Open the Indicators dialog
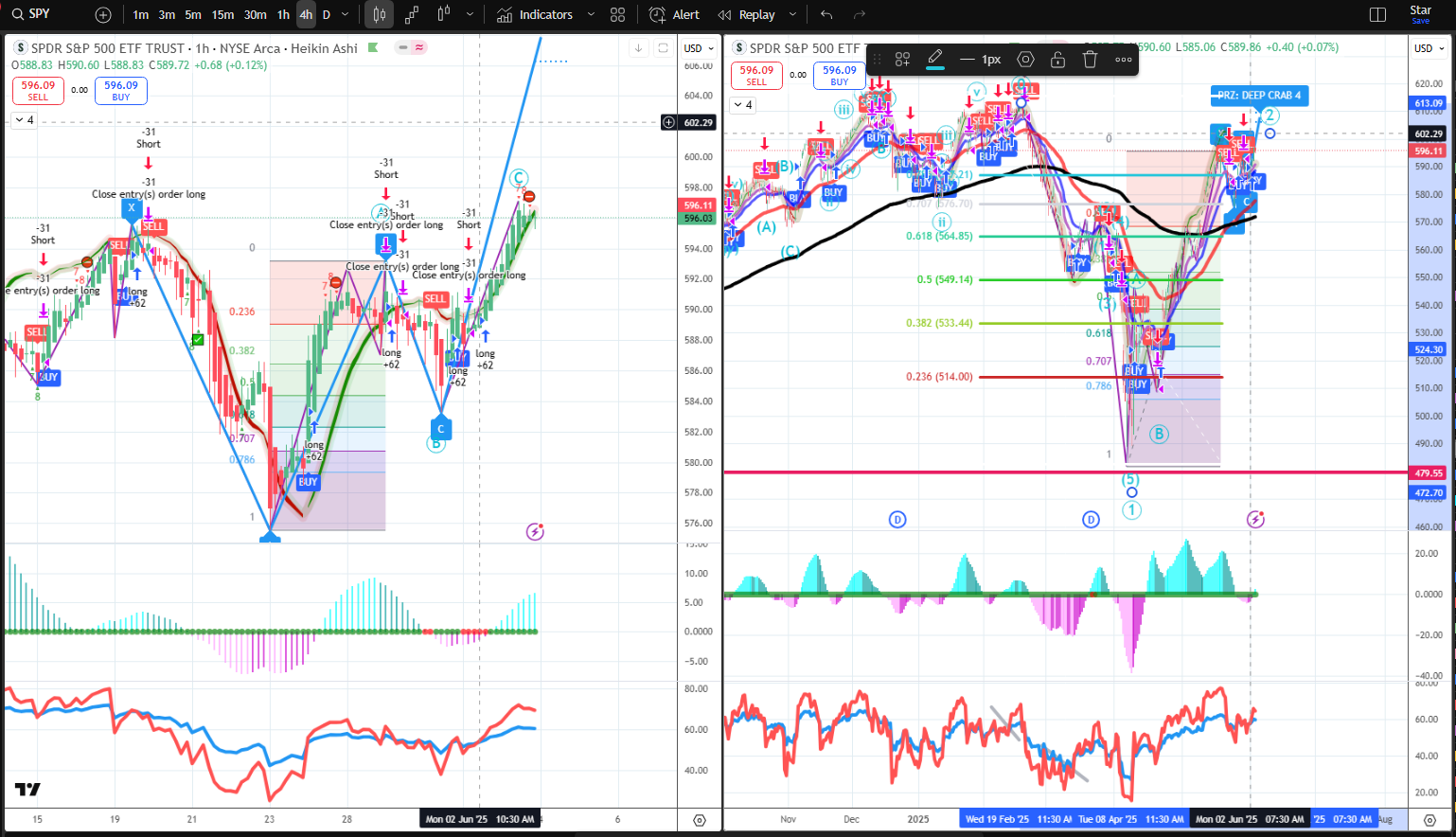Image resolution: width=1456 pixels, height=837 pixels. coord(535,15)
